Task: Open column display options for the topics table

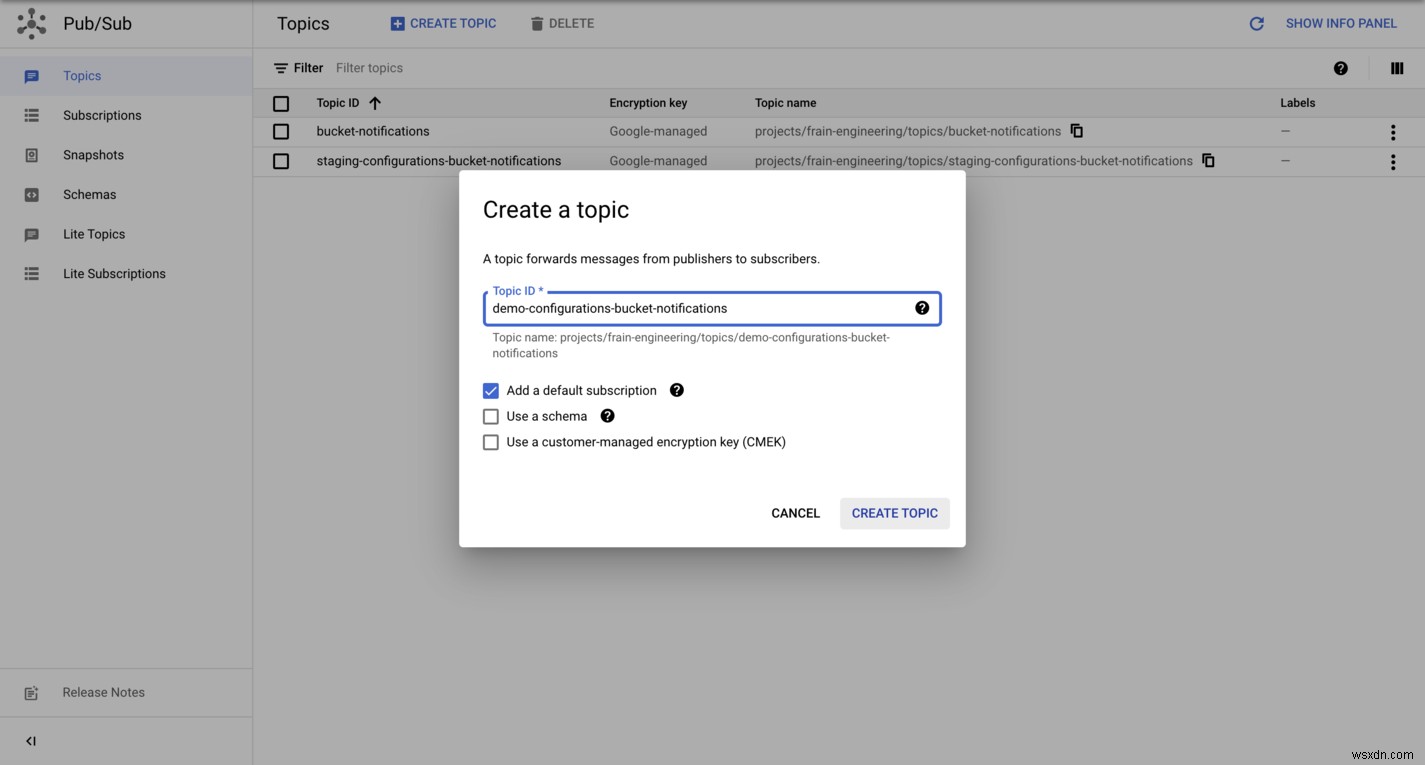Action: coord(1396,68)
